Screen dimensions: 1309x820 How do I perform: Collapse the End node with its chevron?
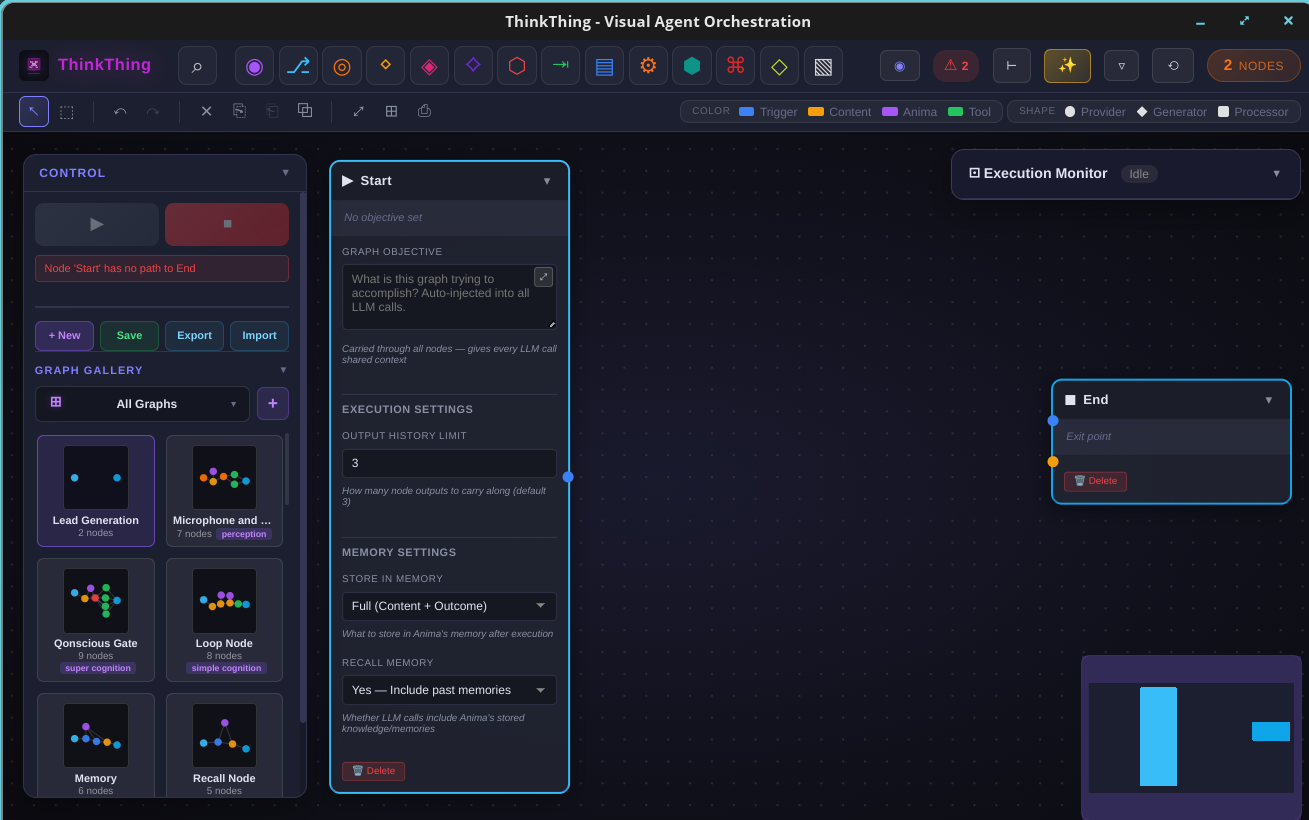tap(1269, 400)
